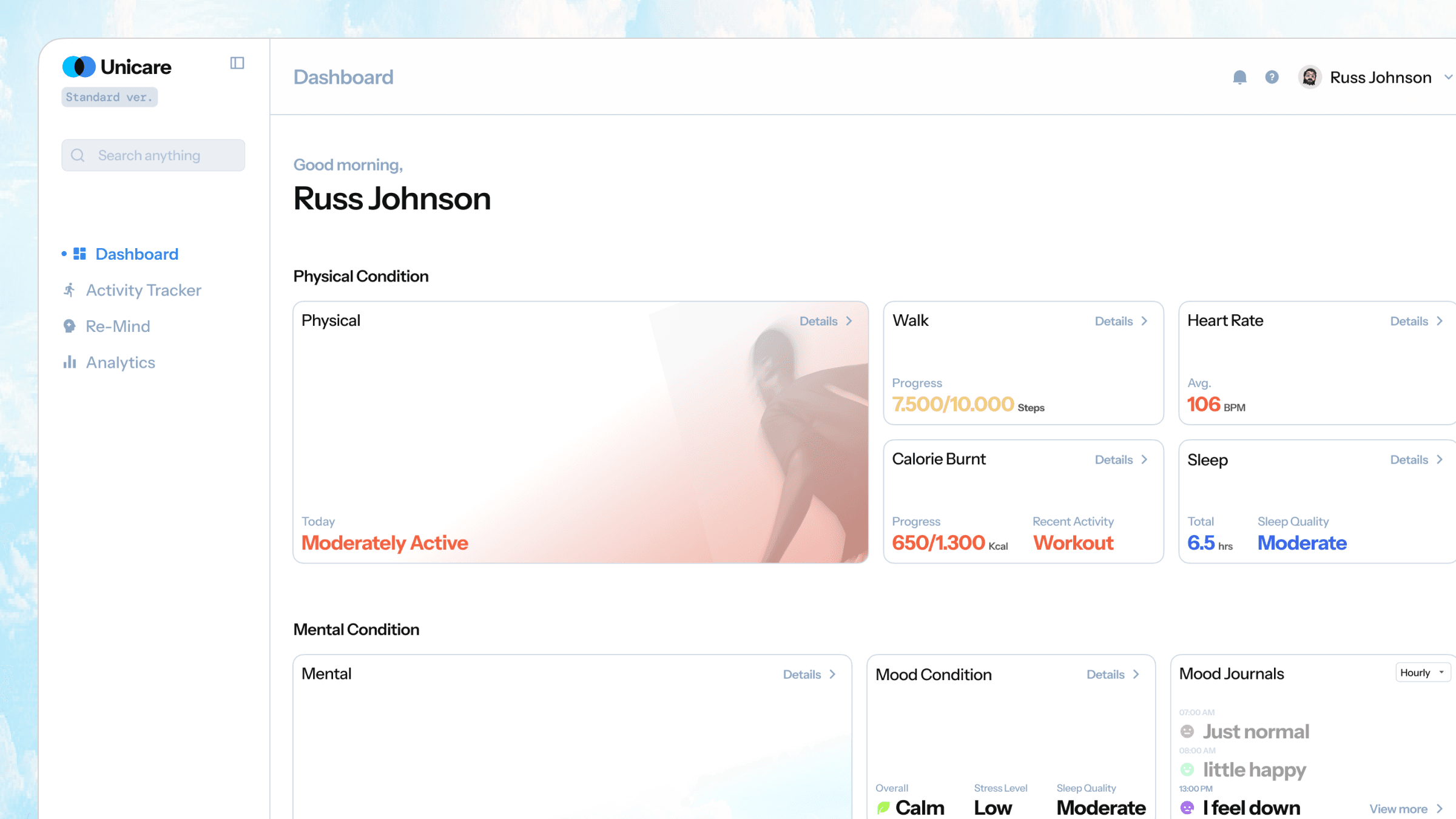Click the little happy mood face icon
1456x819 pixels.
1187,770
